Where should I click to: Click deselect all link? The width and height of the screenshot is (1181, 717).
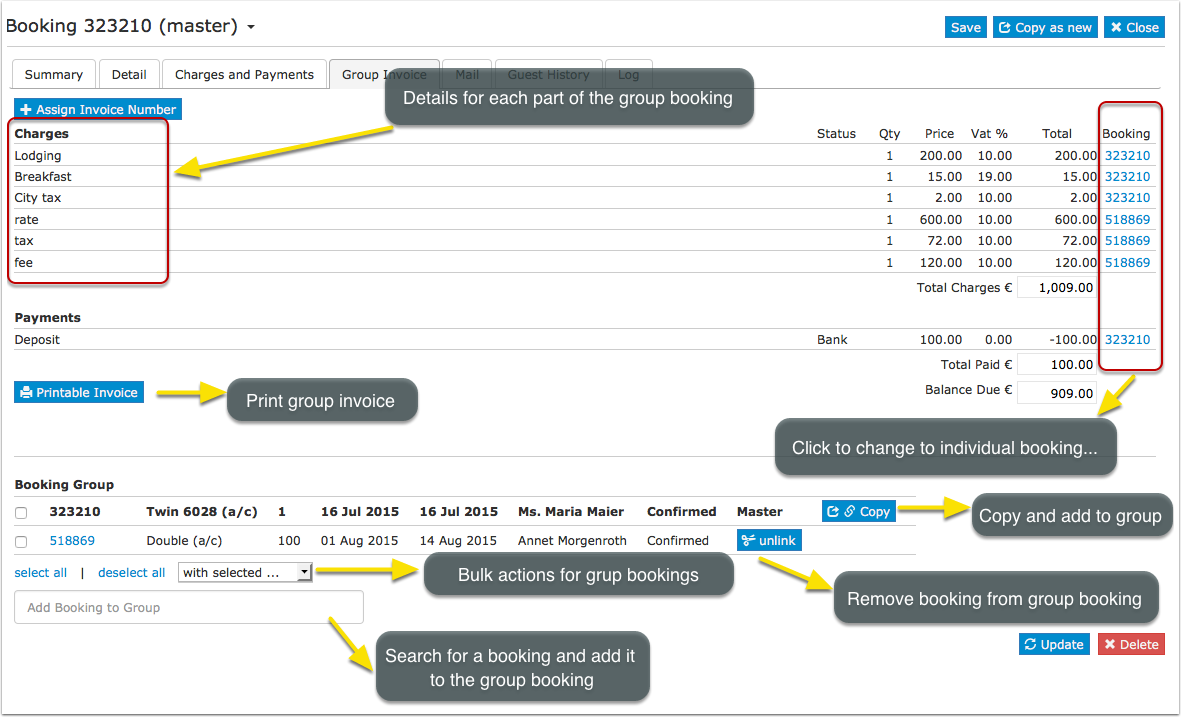pos(131,573)
